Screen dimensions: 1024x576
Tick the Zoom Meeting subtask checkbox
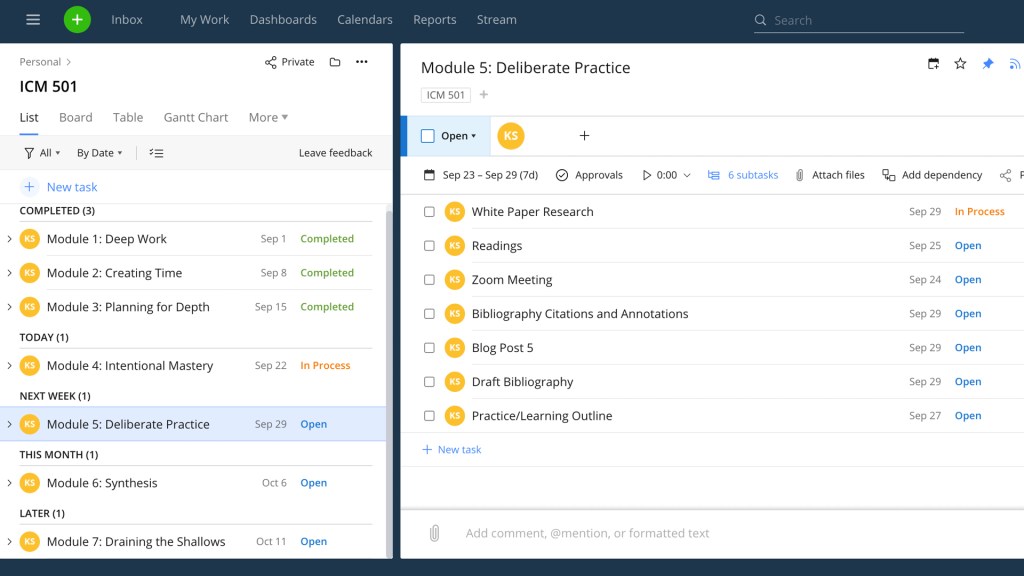click(x=429, y=280)
